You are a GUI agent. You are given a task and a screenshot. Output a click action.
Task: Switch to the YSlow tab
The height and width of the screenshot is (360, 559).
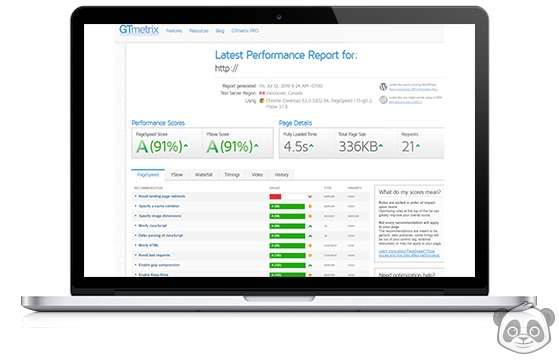(177, 175)
